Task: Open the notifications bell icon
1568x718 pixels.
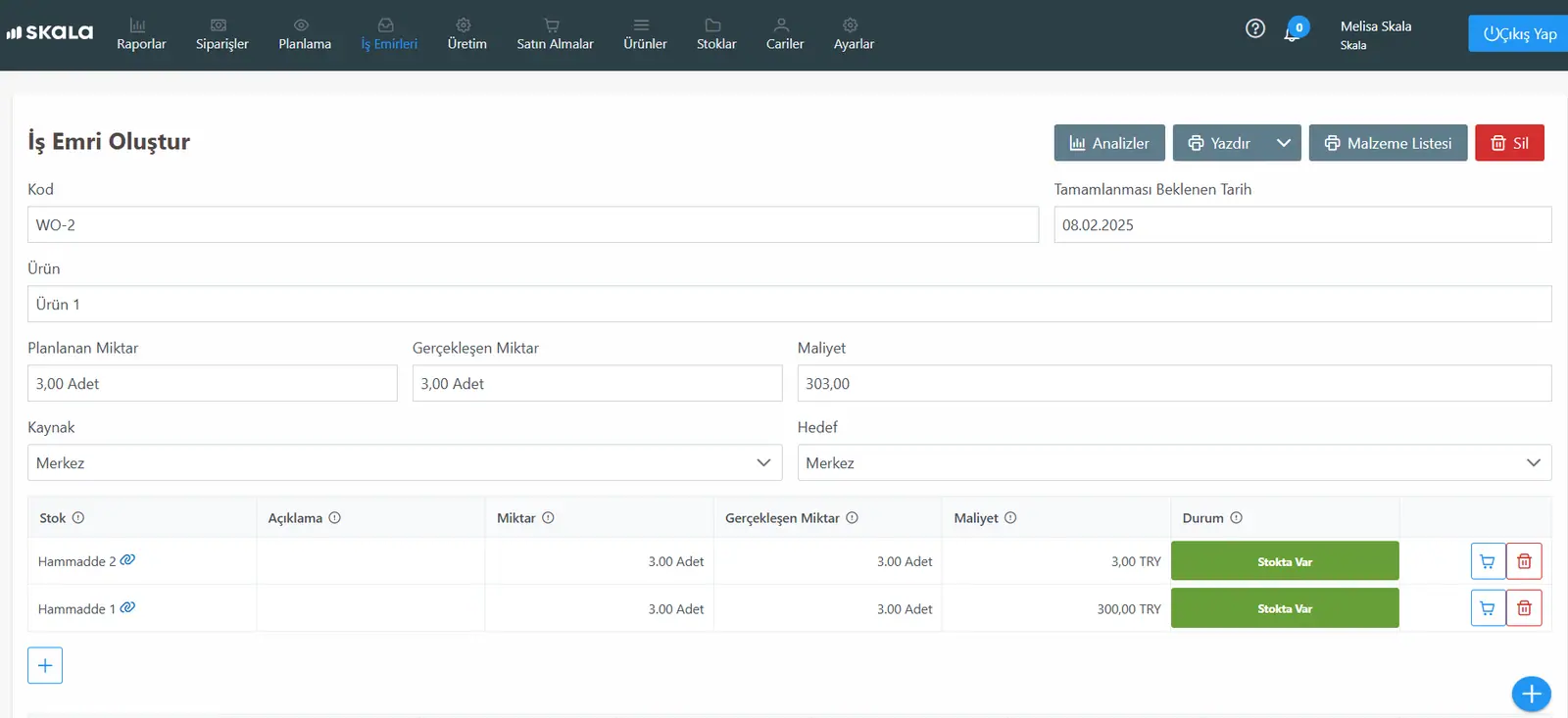Action: point(1293,32)
